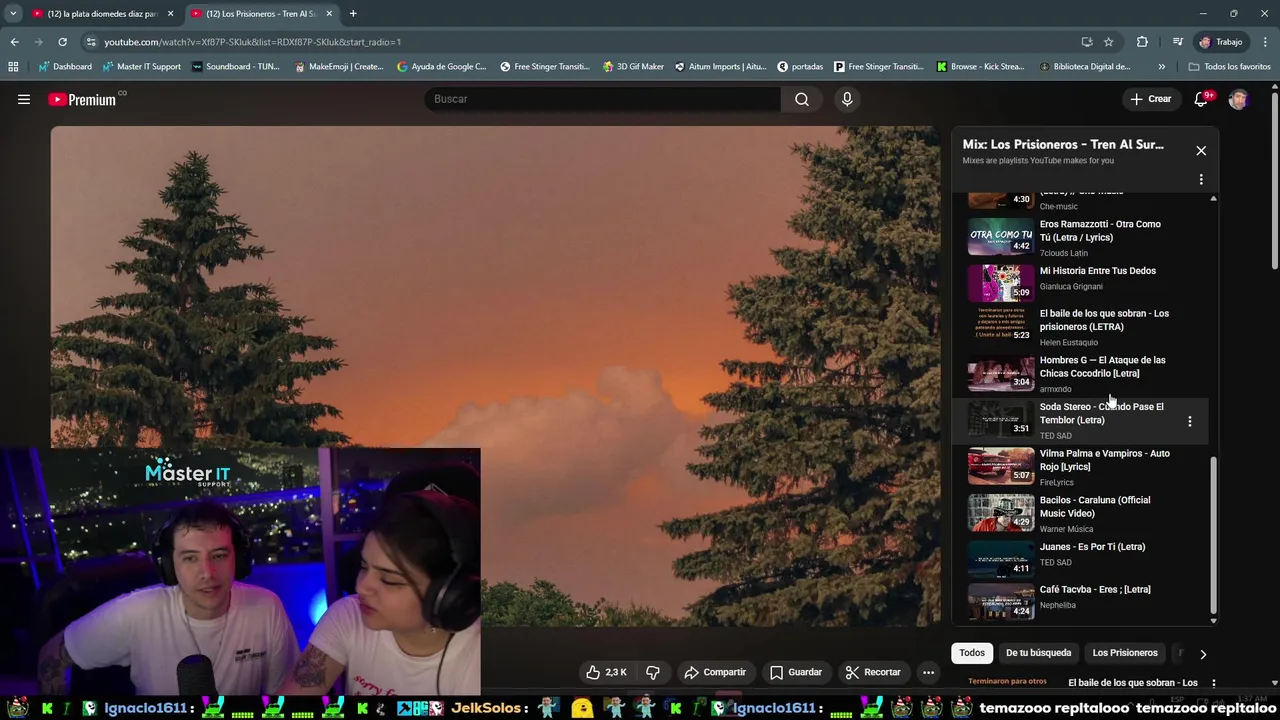Click the search magnifier button

pyautogui.click(x=802, y=99)
